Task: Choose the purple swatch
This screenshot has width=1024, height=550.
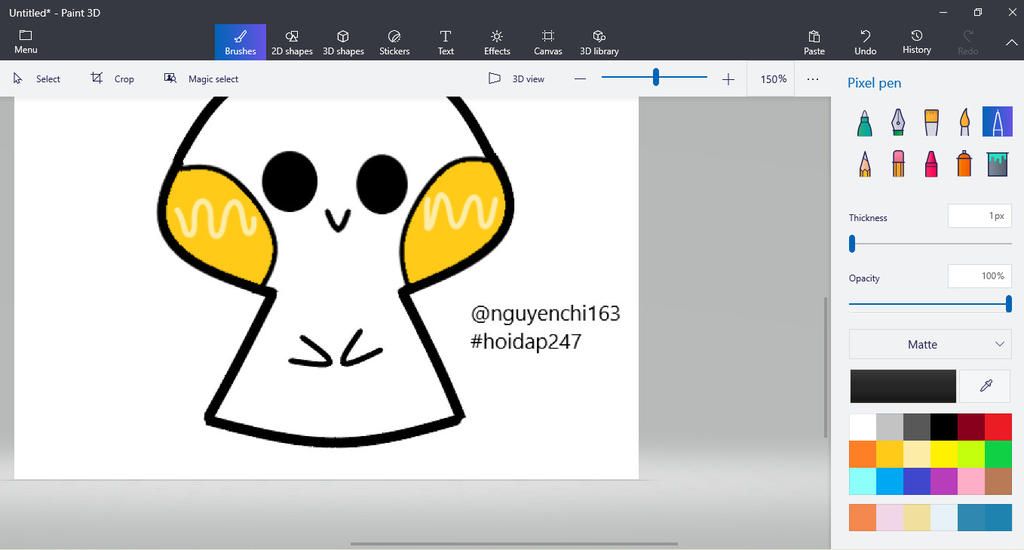Action: (x=944, y=481)
